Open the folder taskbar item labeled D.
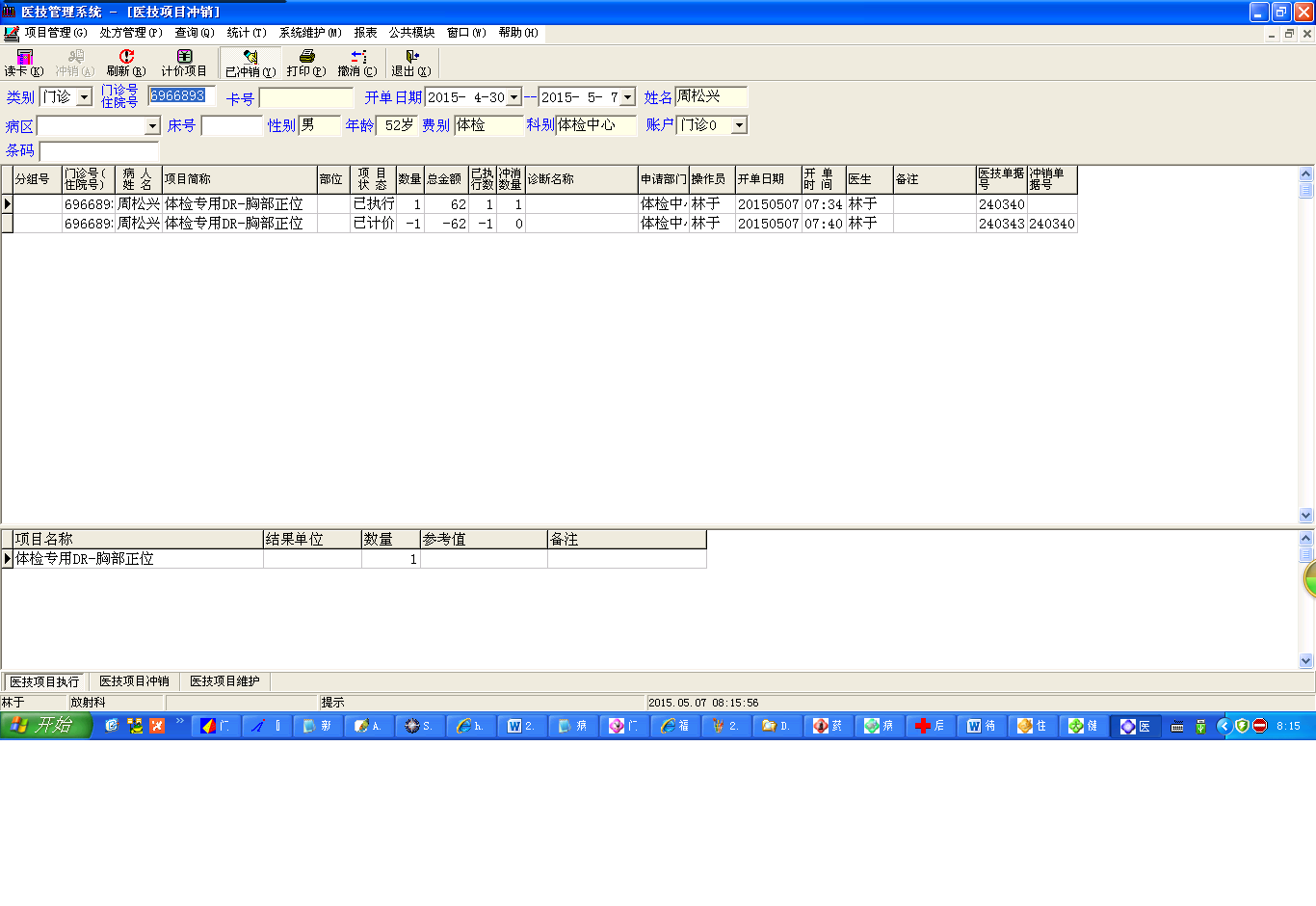1316x906 pixels. coord(776,726)
